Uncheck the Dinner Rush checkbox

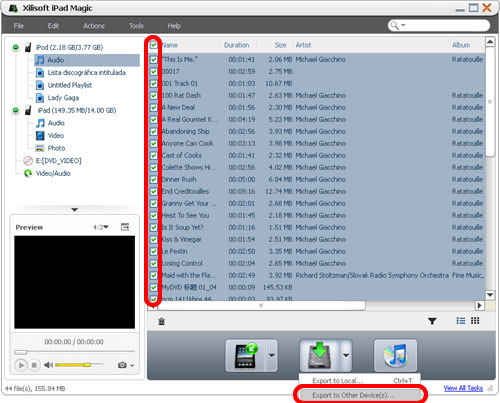coord(153,179)
